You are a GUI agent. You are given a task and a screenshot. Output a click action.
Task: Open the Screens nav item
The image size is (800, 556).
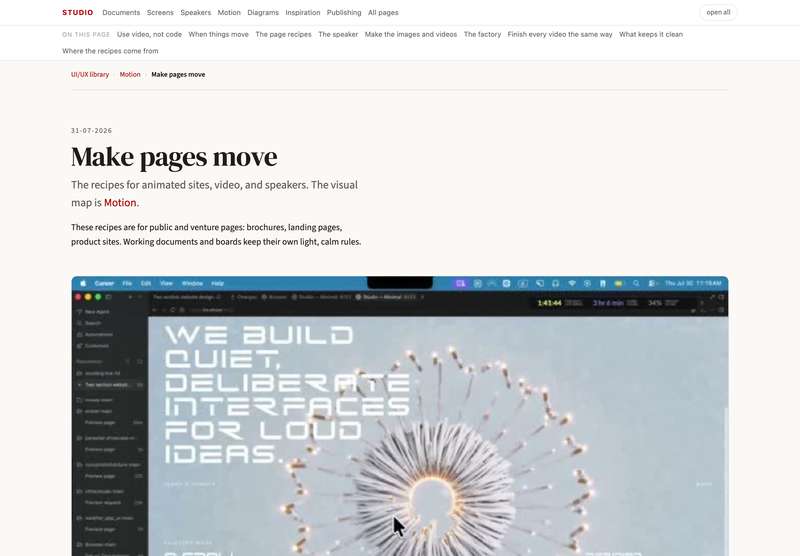[x=160, y=12]
